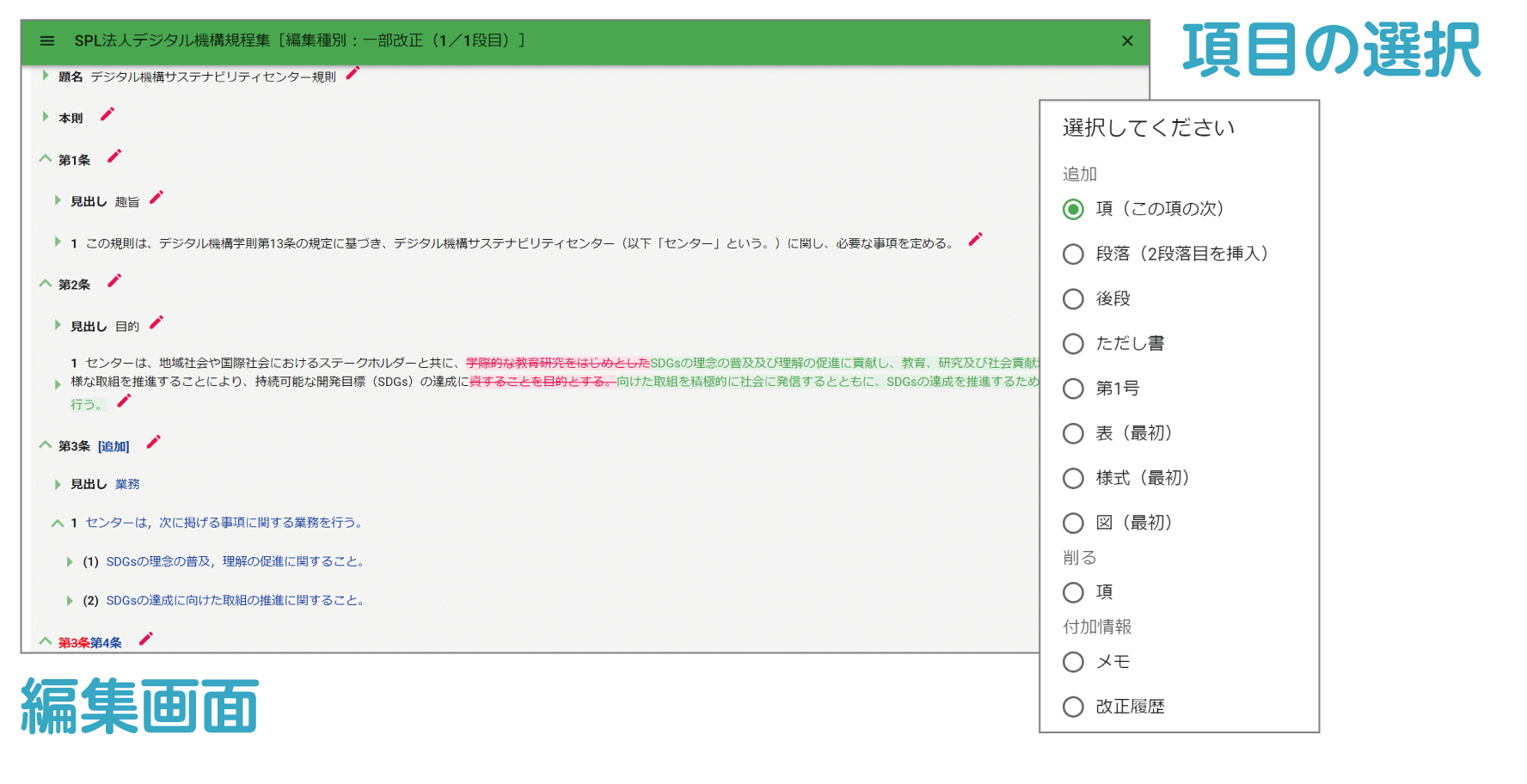Viewport: 1527px width, 784px height.
Task: Close the regulation editor with X
Action: tap(1127, 40)
